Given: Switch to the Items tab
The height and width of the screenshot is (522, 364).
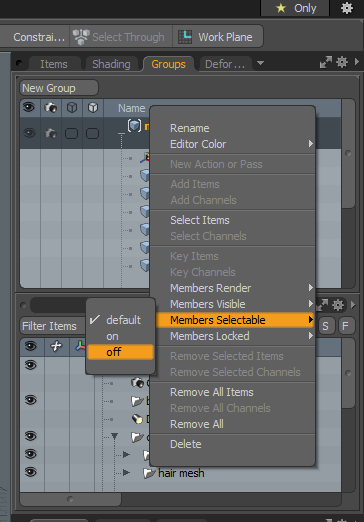Looking at the screenshot, I should point(54,64).
